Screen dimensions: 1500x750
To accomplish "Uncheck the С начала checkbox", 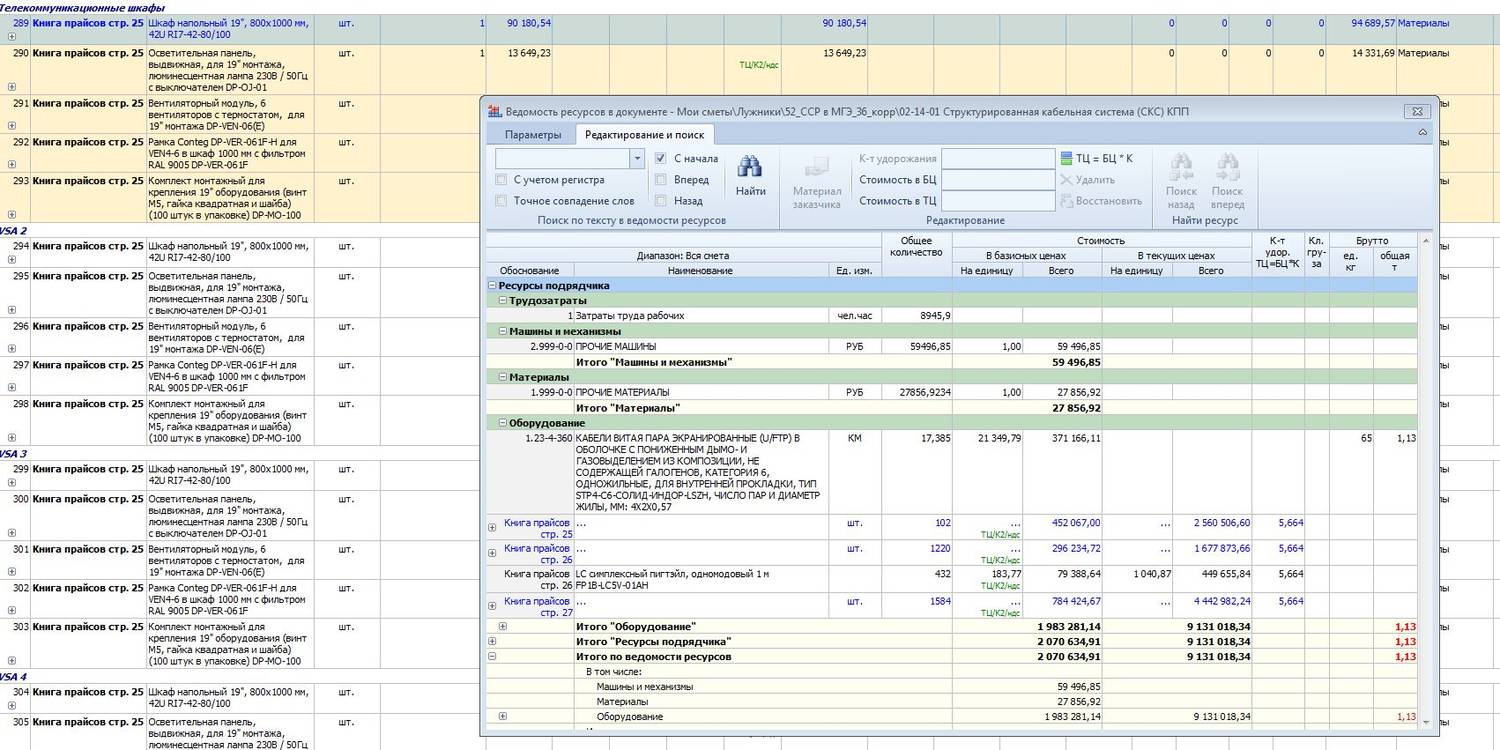I will coord(661,158).
